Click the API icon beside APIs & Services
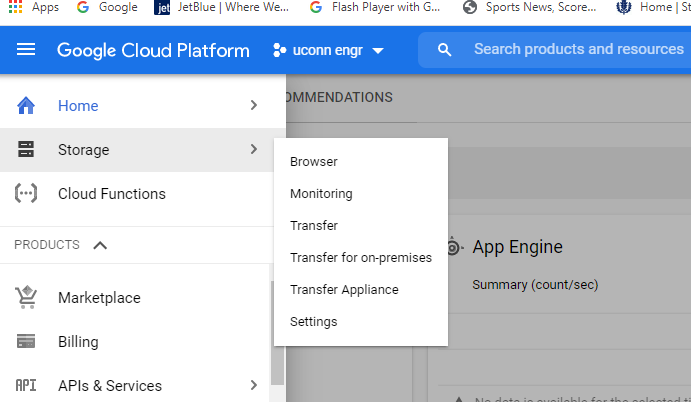691x402 pixels. pos(26,385)
